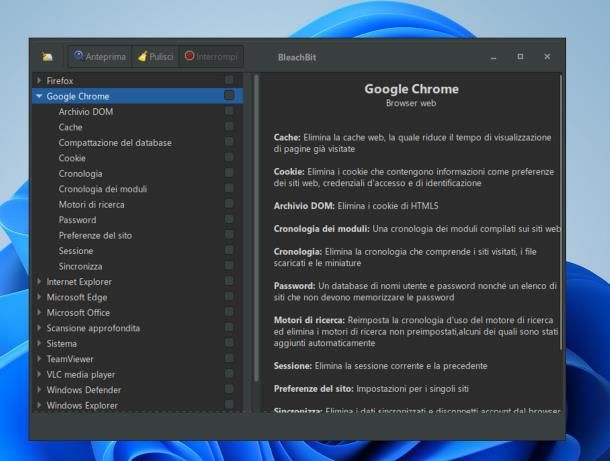Select the Microsoft Edge row label

pos(77,297)
